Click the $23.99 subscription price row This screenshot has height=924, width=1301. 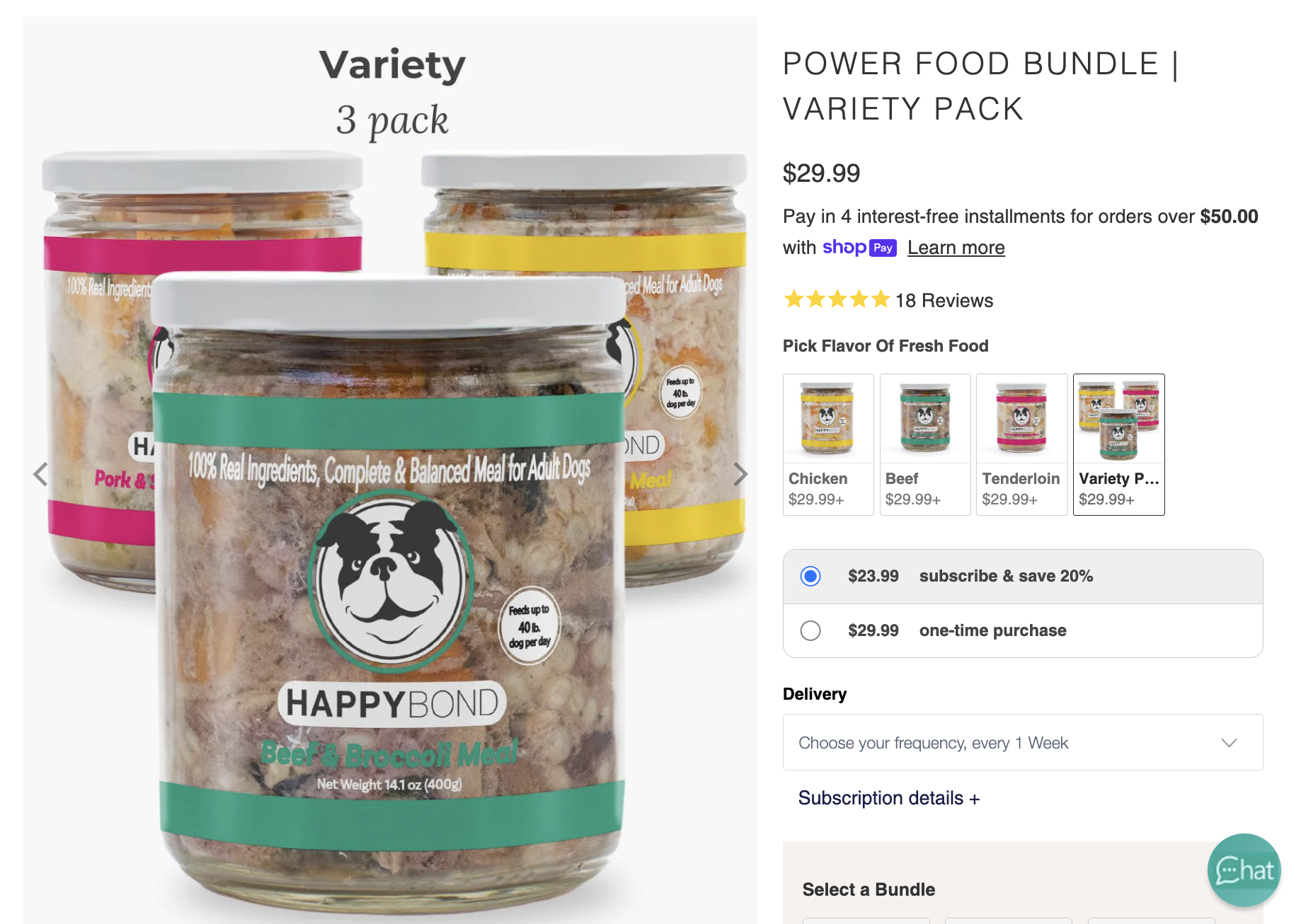(x=1023, y=576)
